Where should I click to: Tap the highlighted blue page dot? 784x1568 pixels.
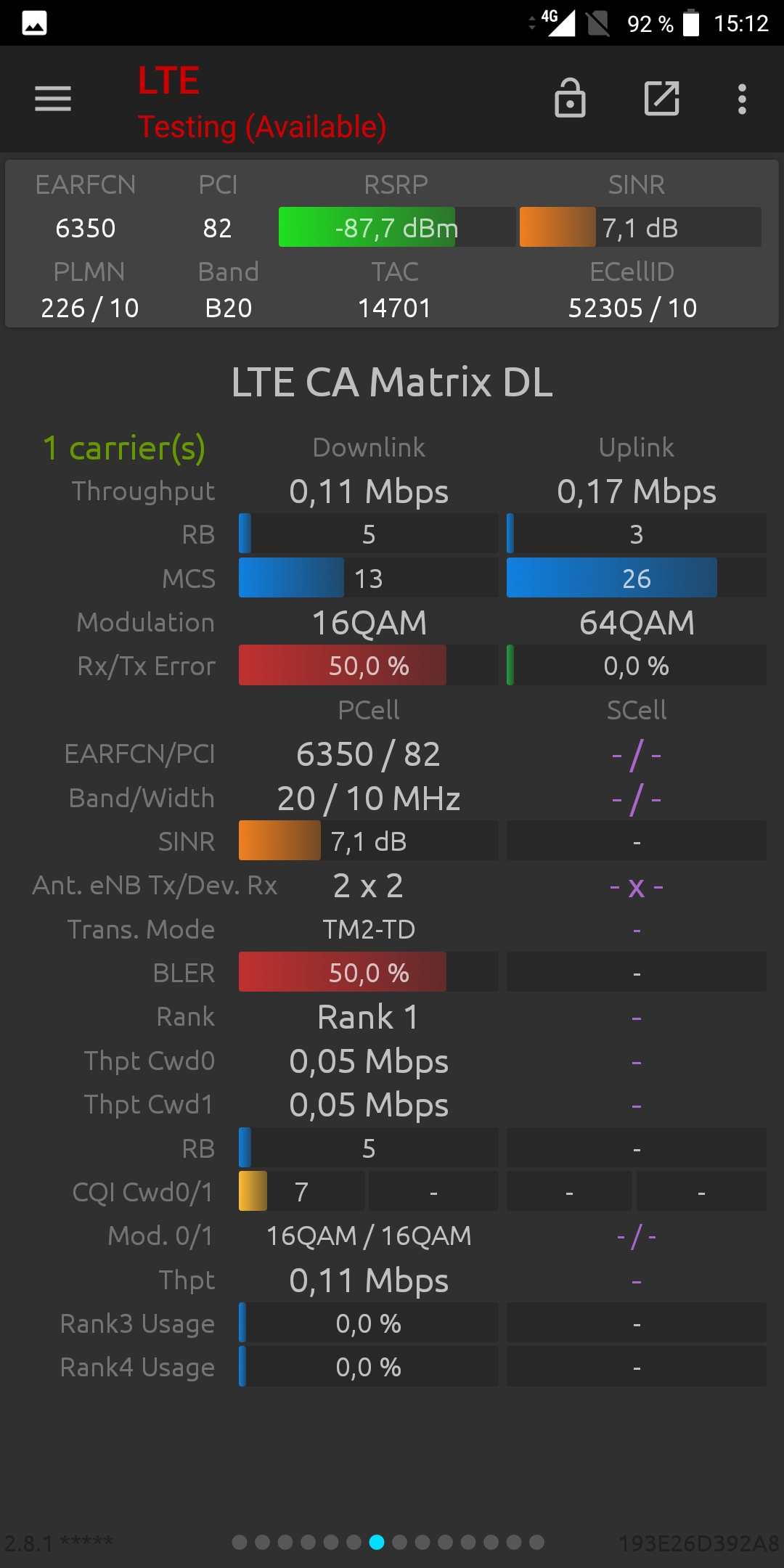377,1542
